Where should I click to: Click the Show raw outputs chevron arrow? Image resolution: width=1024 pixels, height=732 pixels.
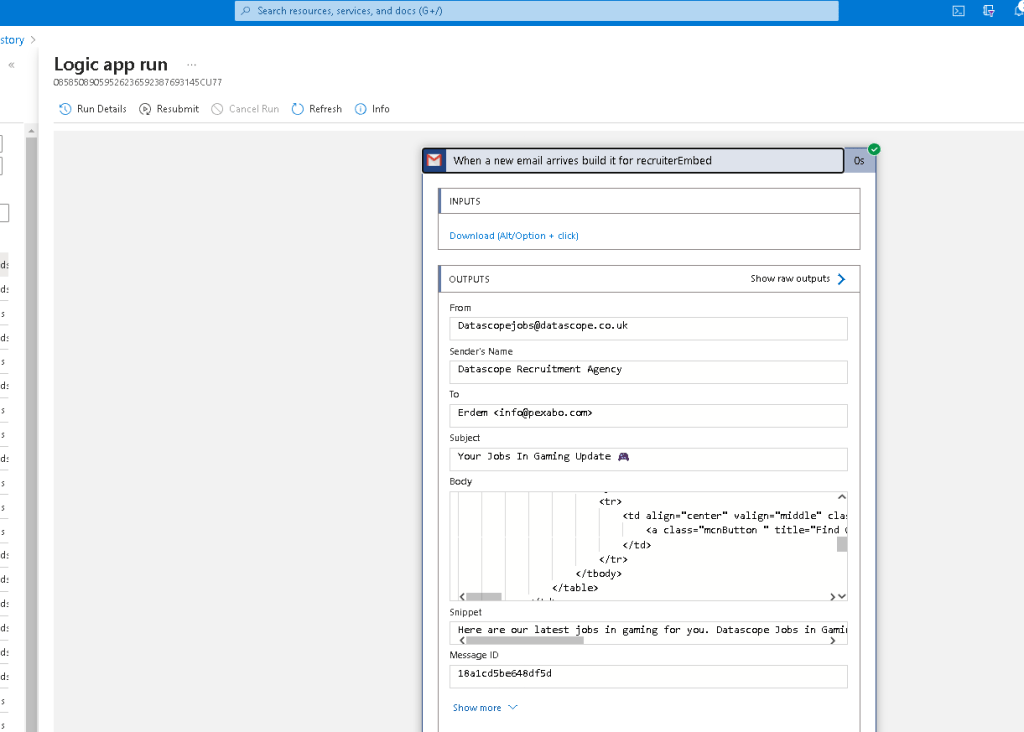click(x=841, y=279)
